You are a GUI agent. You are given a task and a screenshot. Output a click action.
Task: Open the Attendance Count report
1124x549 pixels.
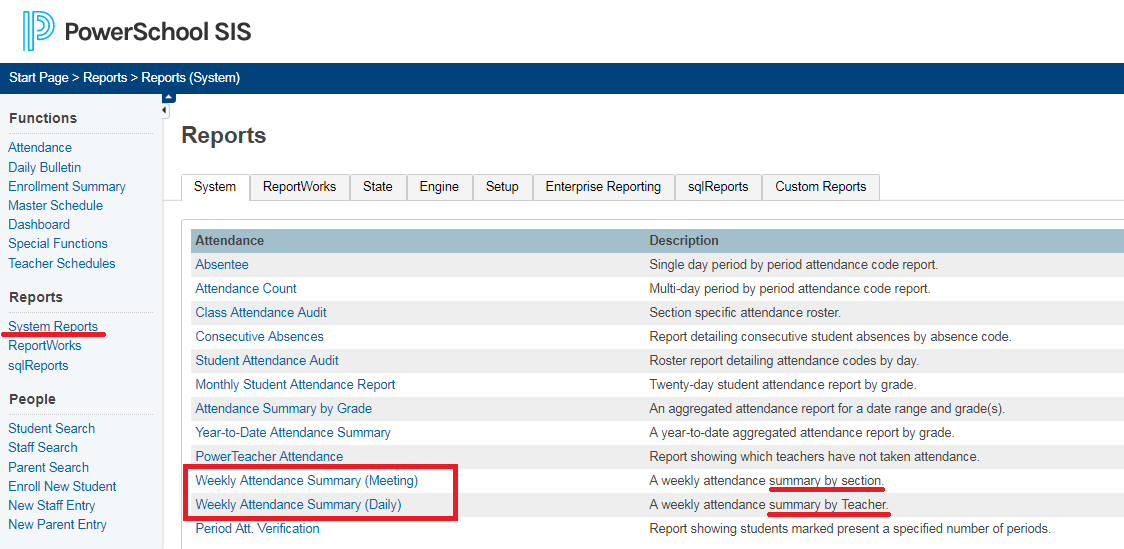click(x=246, y=288)
